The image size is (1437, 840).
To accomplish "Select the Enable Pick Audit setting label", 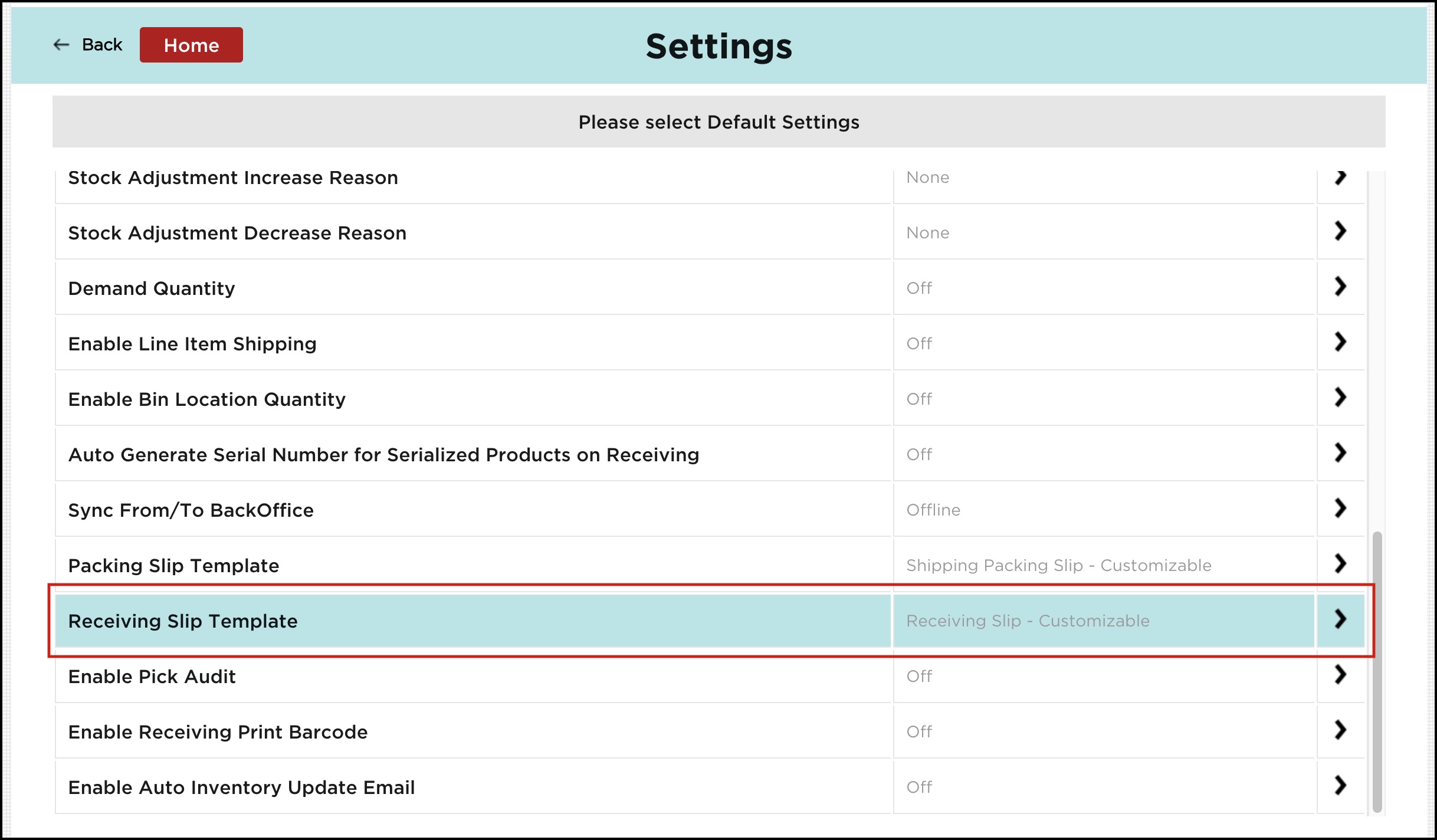I will (x=152, y=677).
